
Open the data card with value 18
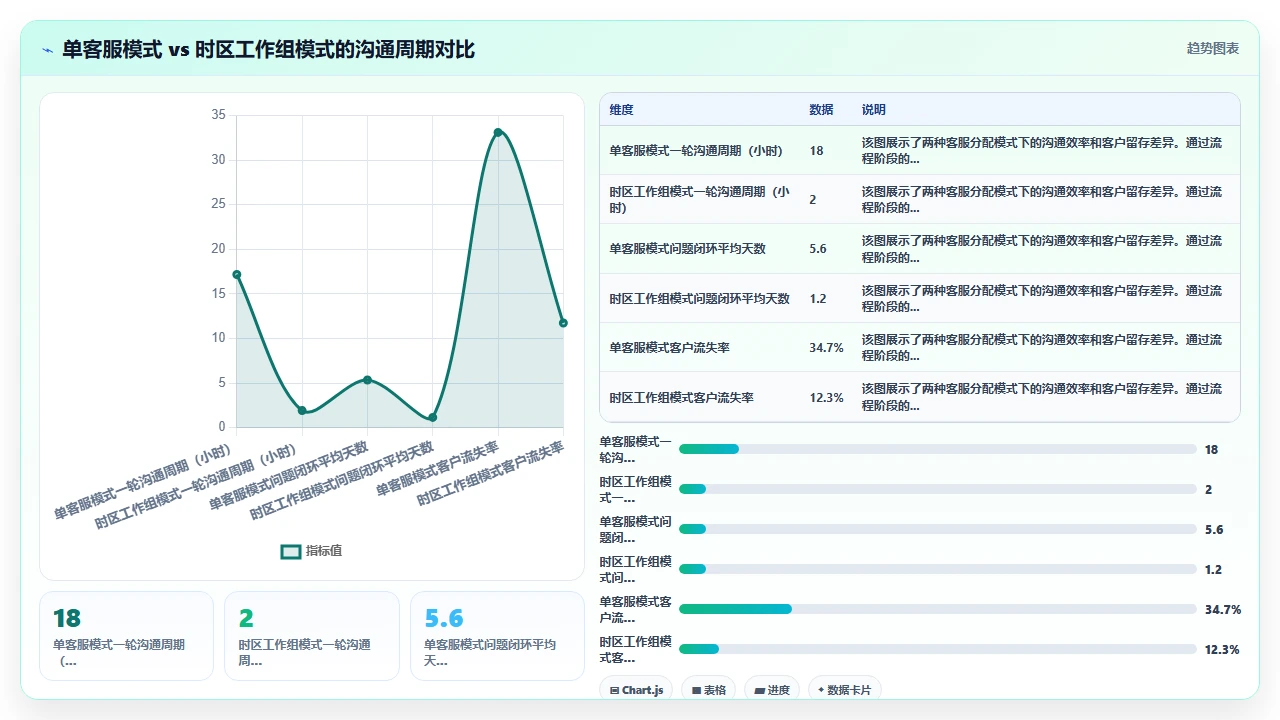click(x=126, y=636)
